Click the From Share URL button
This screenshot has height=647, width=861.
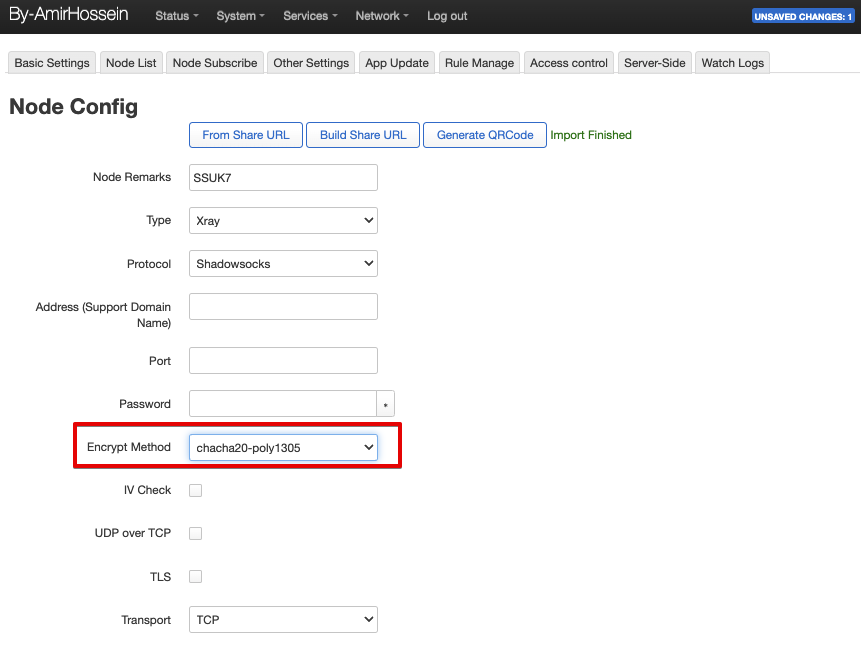[x=246, y=135]
